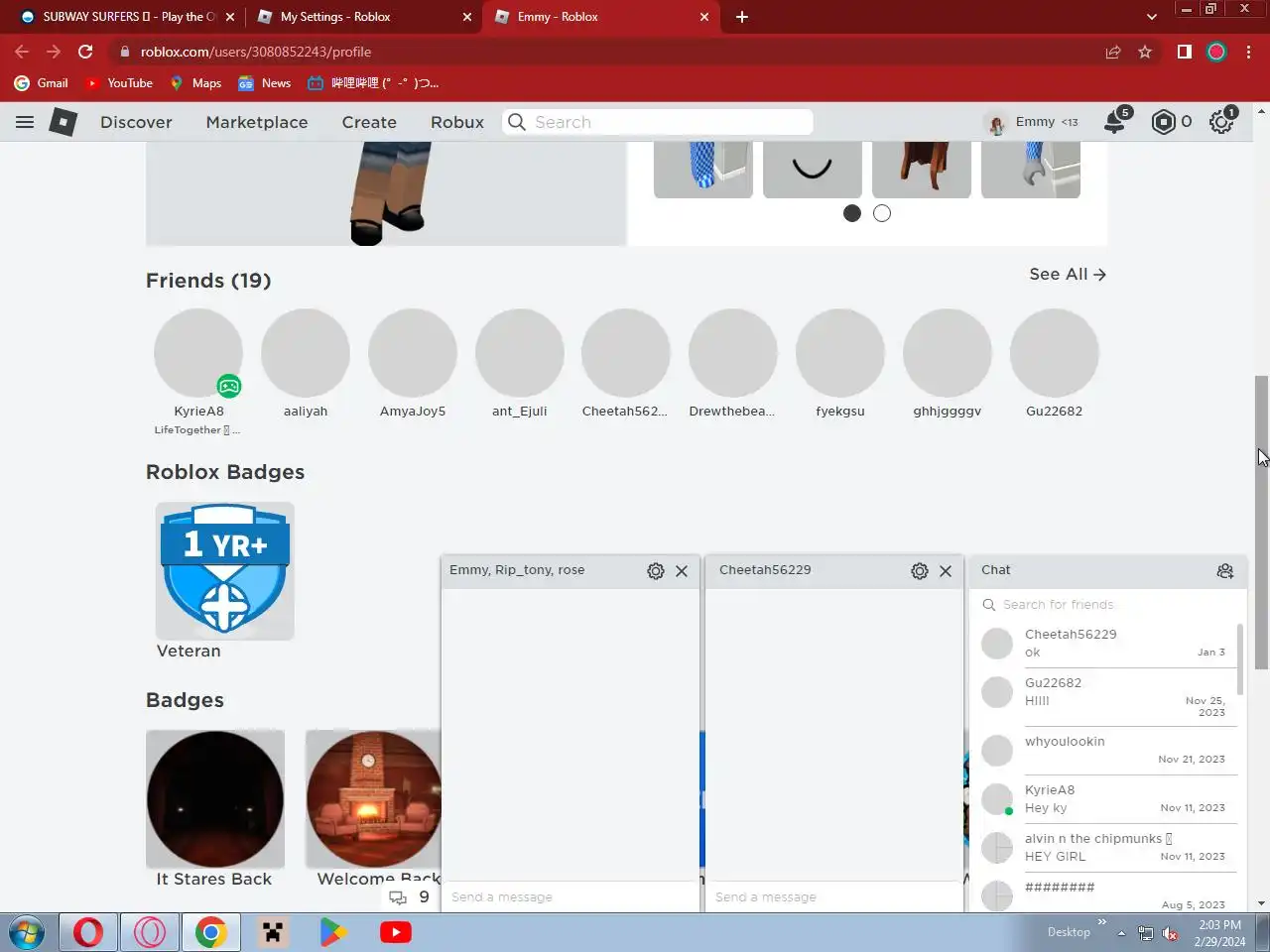
Task: Open the Windows Start button
Action: pos(27,933)
